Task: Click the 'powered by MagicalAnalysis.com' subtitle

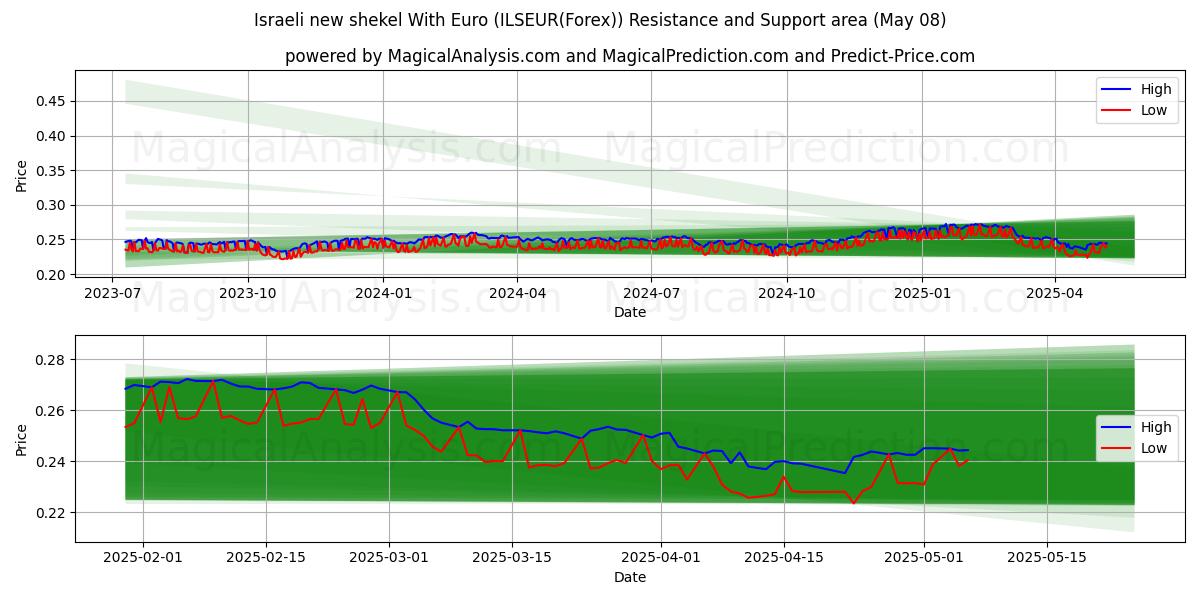Action: (630, 56)
